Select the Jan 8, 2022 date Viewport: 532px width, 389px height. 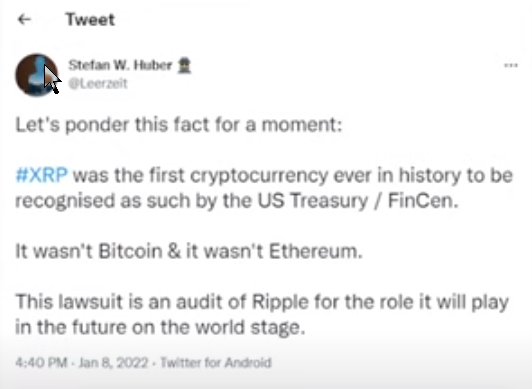[x=113, y=363]
